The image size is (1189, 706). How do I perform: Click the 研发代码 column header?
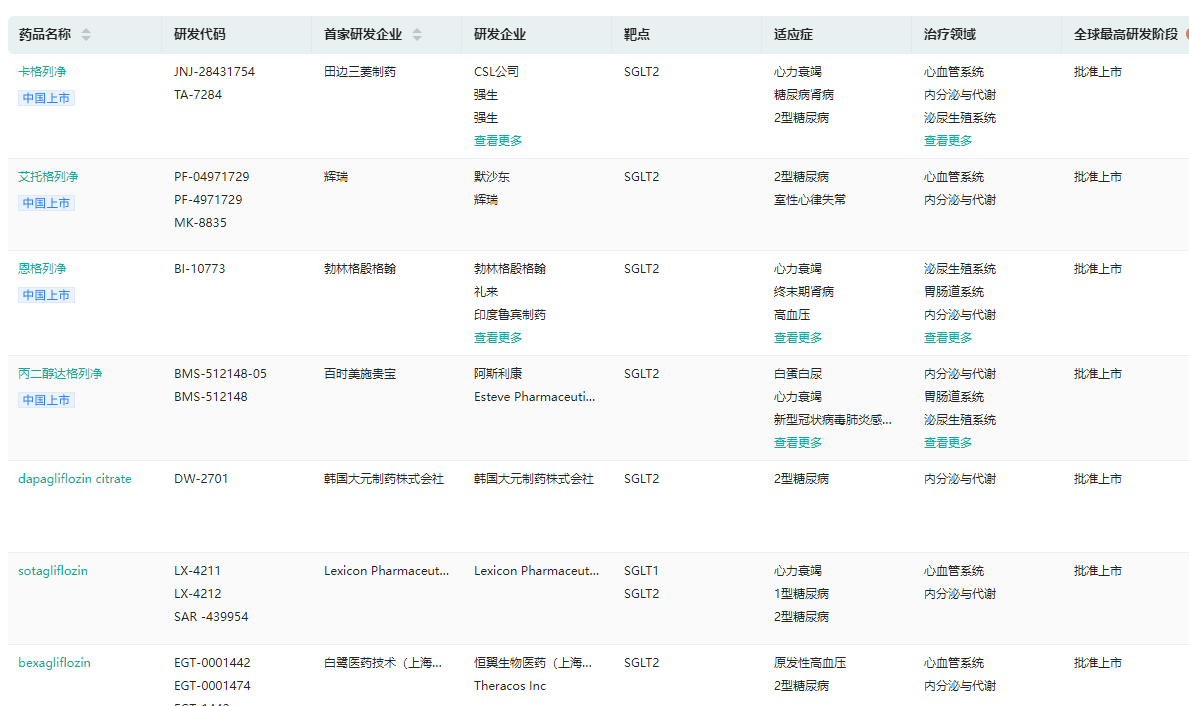(200, 35)
